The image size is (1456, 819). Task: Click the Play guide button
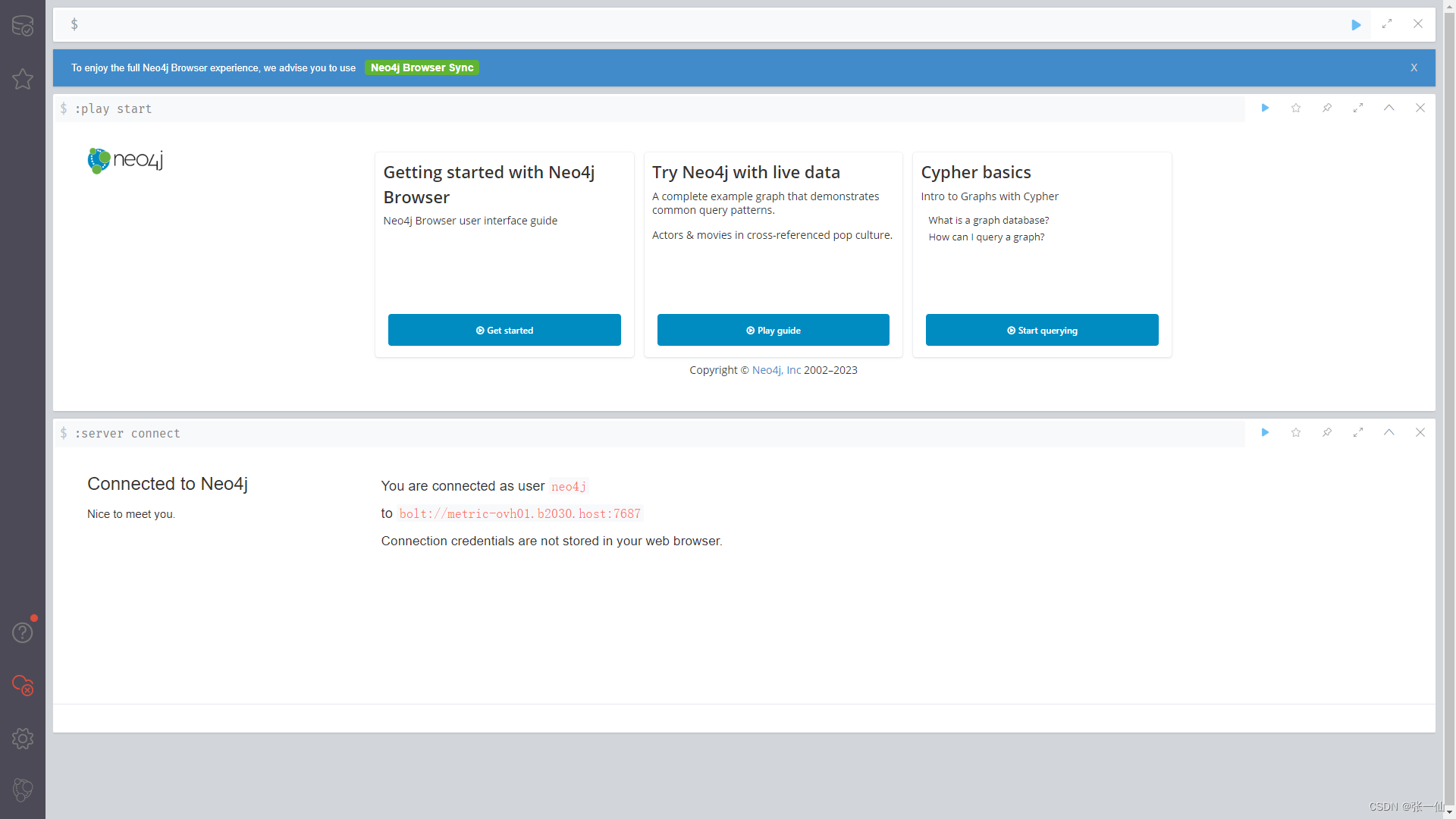pos(773,331)
